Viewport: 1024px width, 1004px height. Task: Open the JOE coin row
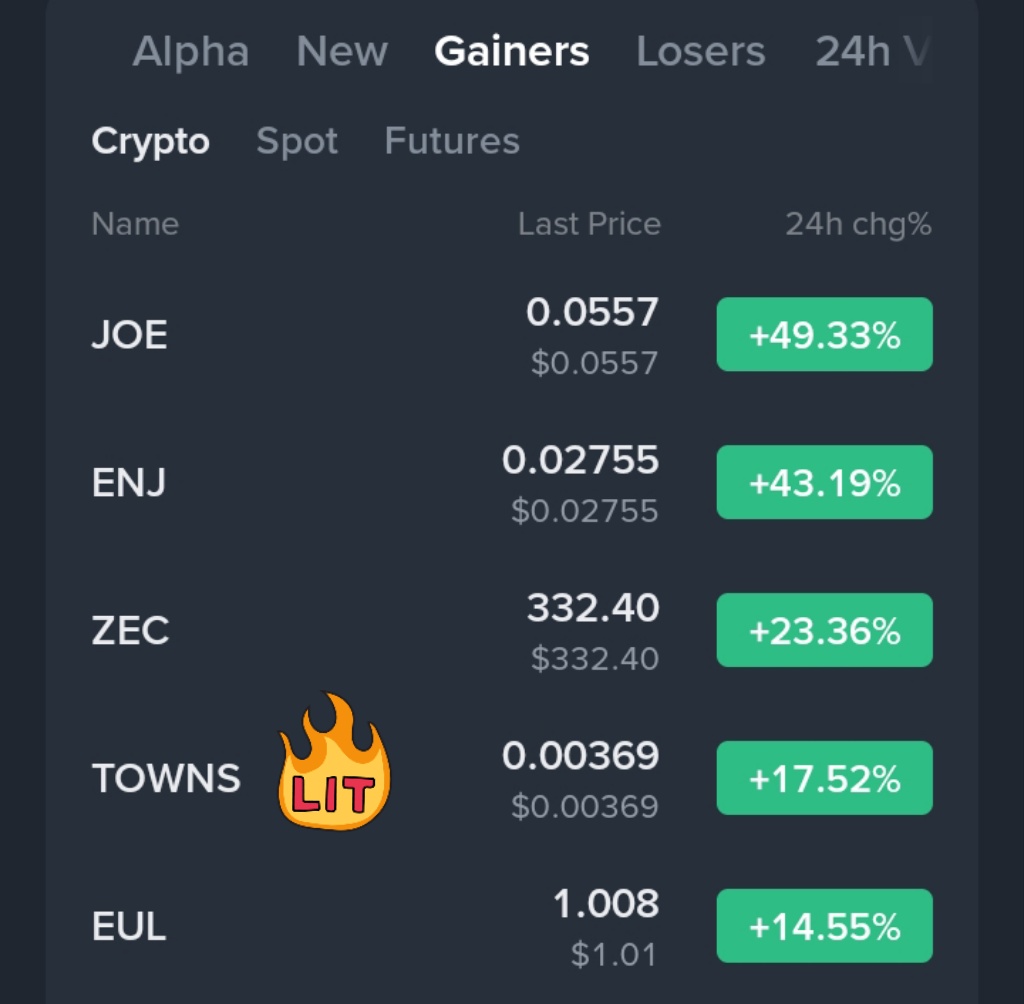129,335
